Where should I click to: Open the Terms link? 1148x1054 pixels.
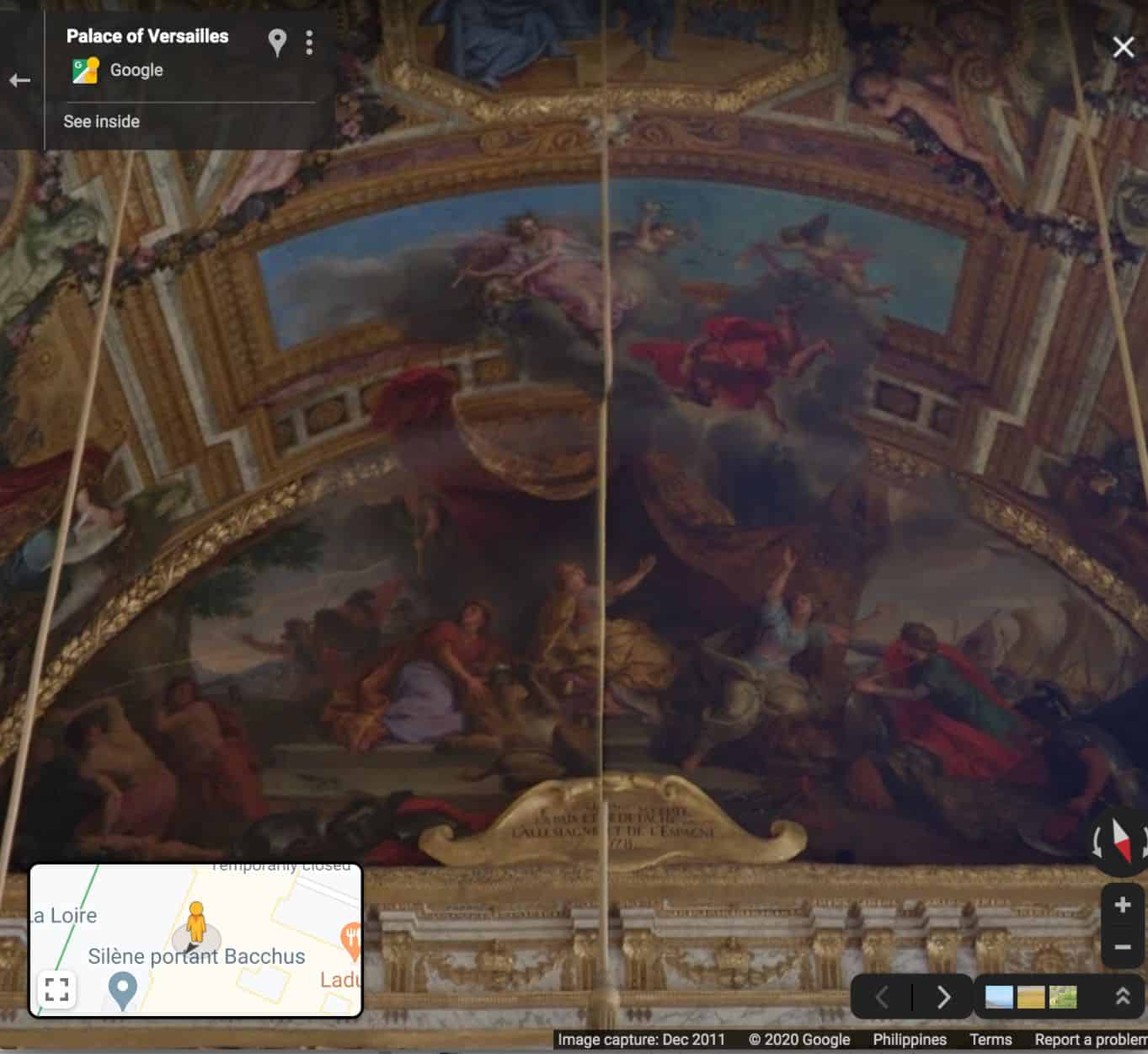pos(990,1040)
